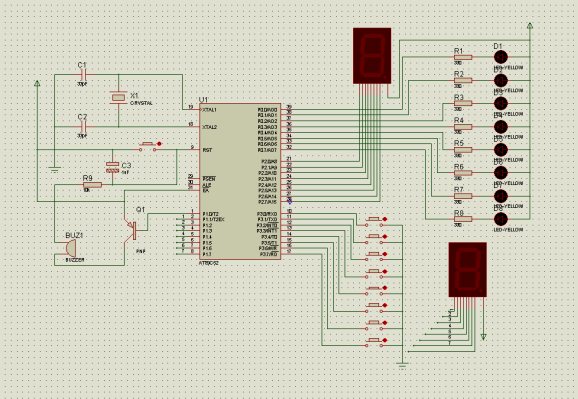The width and height of the screenshot is (578, 399).
Task: Click power terminal arrow above LEDs
Action: (530, 25)
